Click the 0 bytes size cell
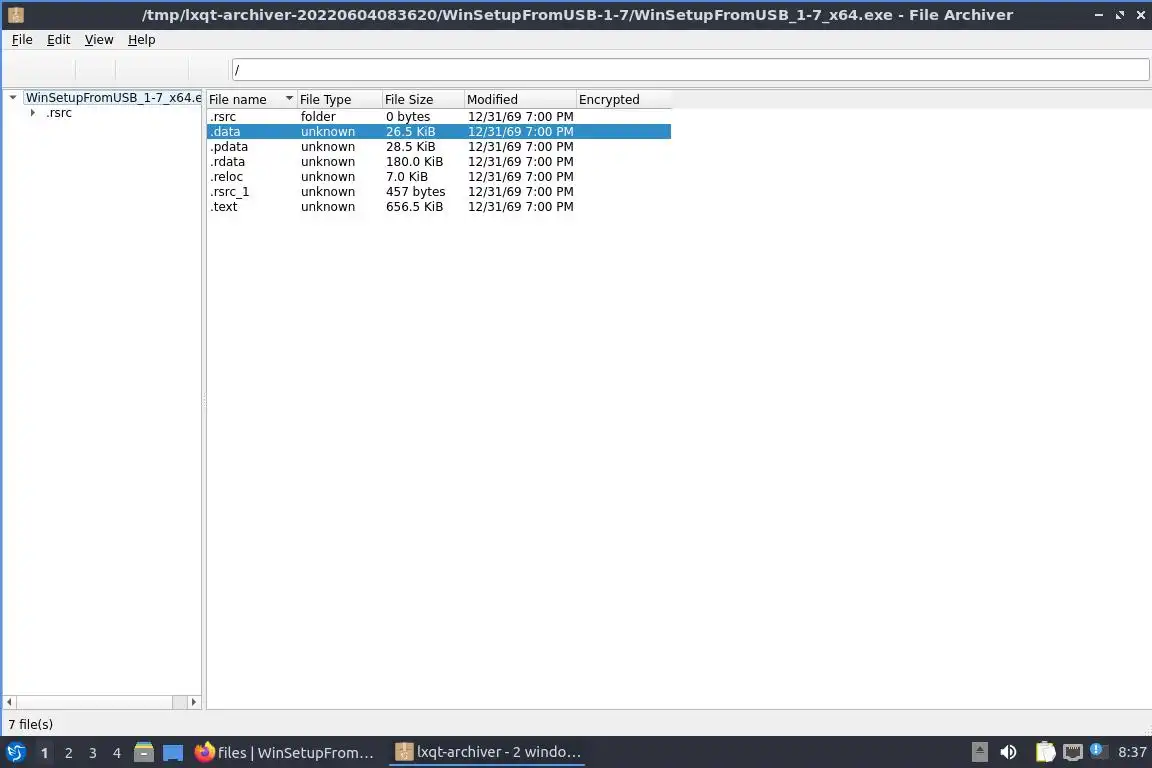The image size is (1152, 768). 408,116
